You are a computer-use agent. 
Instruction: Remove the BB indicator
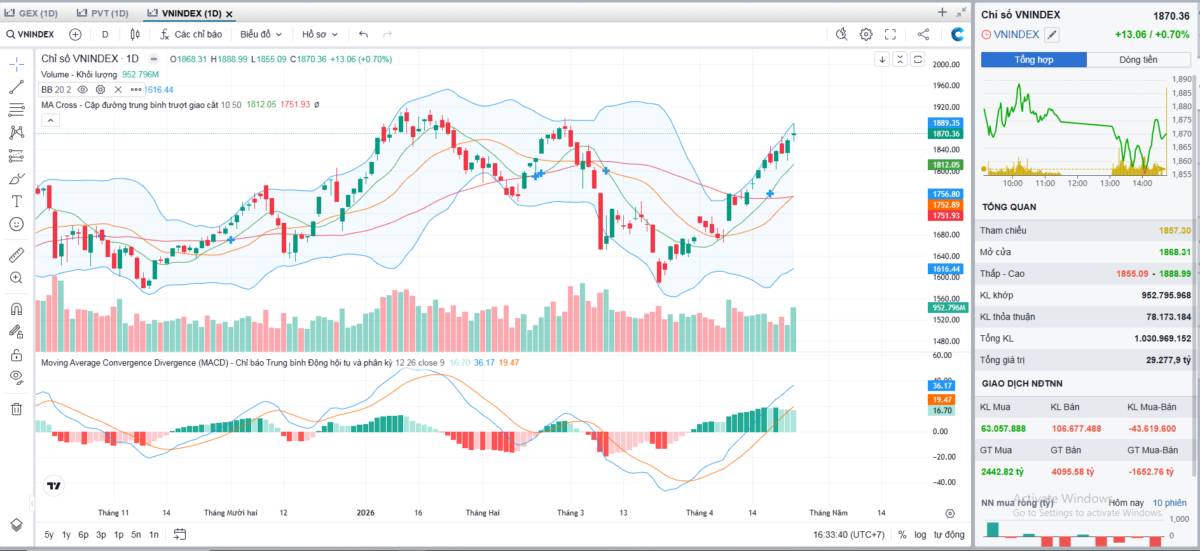tap(118, 89)
